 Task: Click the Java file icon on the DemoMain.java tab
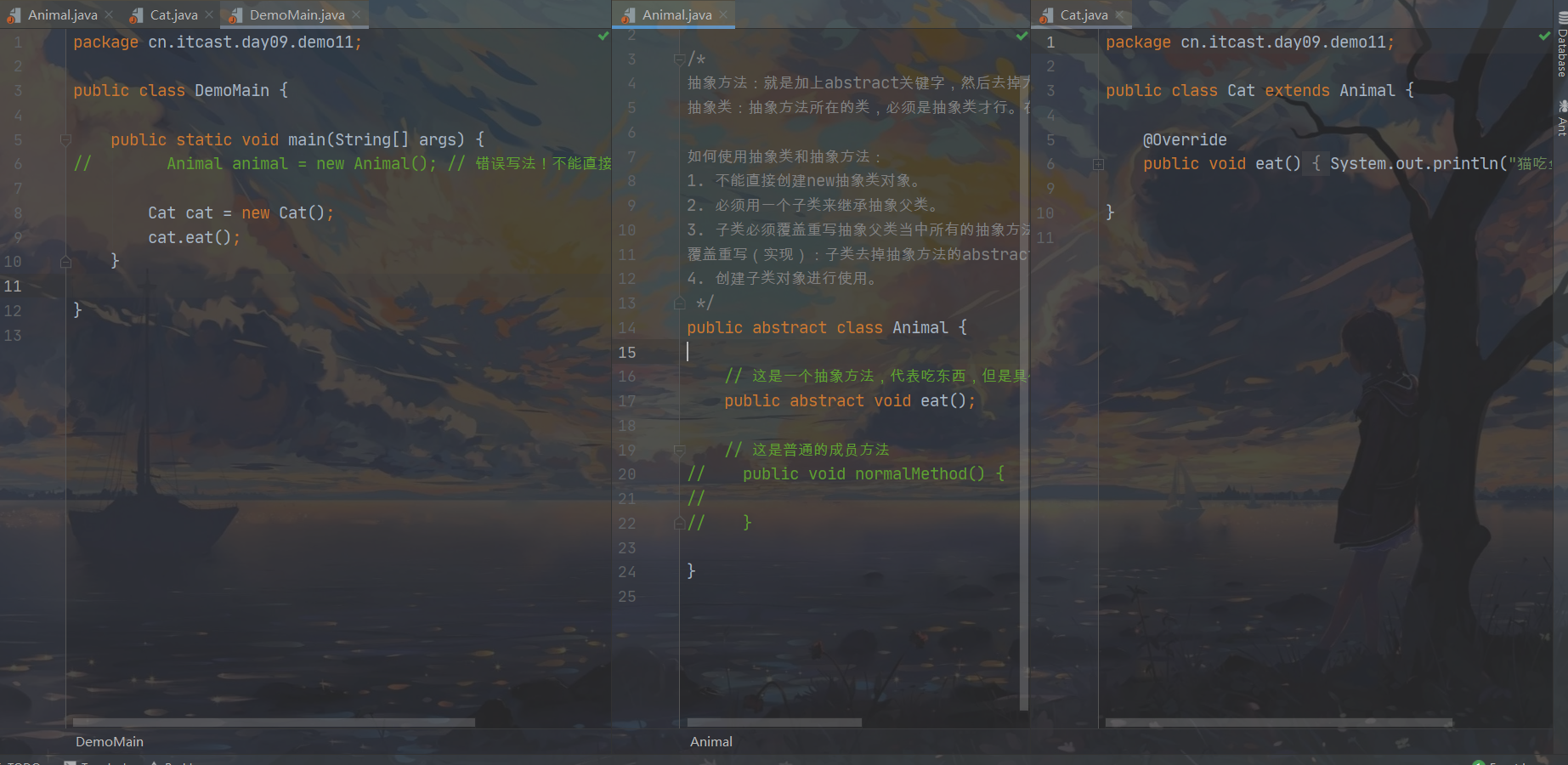[x=236, y=15]
